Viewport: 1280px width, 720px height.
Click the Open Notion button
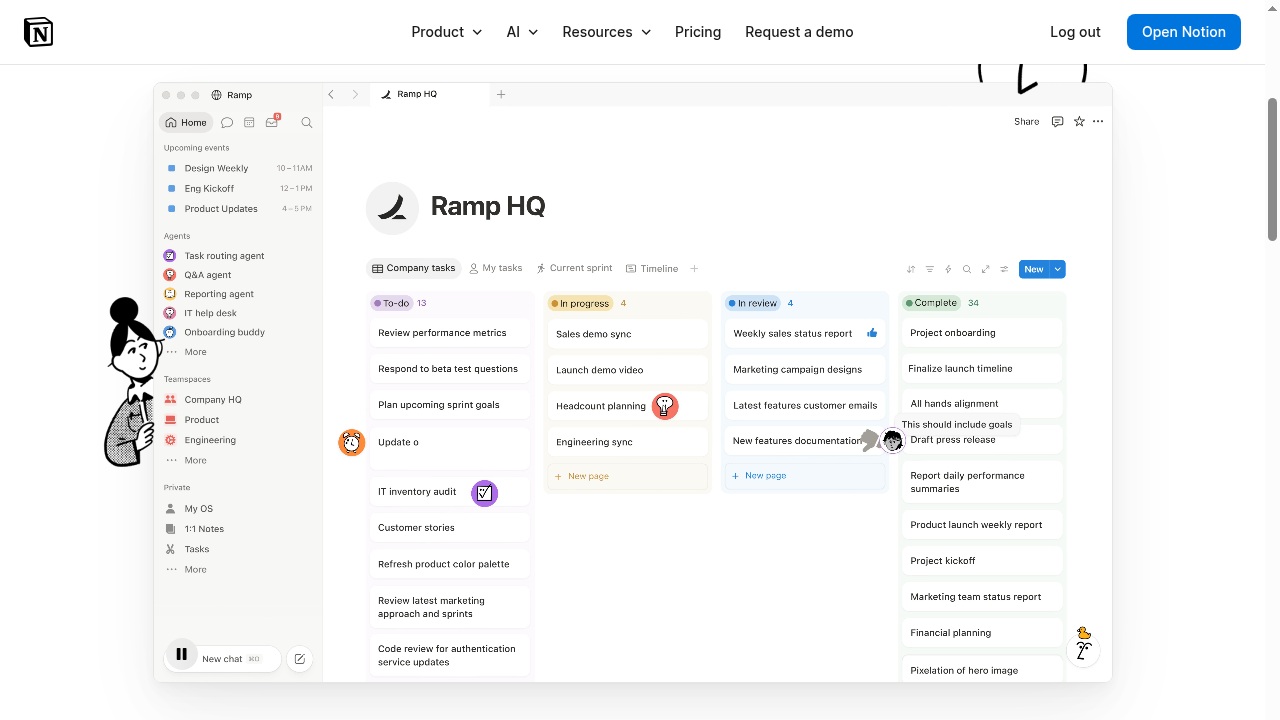(1184, 32)
